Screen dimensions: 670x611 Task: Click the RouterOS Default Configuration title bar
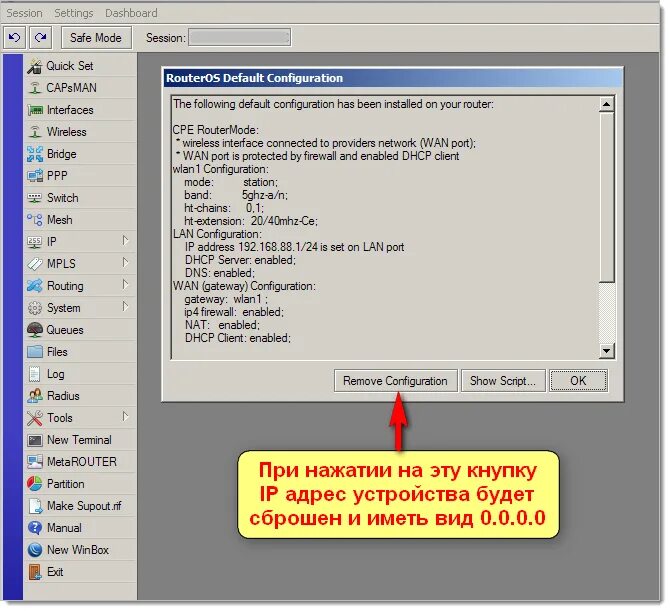coord(393,78)
